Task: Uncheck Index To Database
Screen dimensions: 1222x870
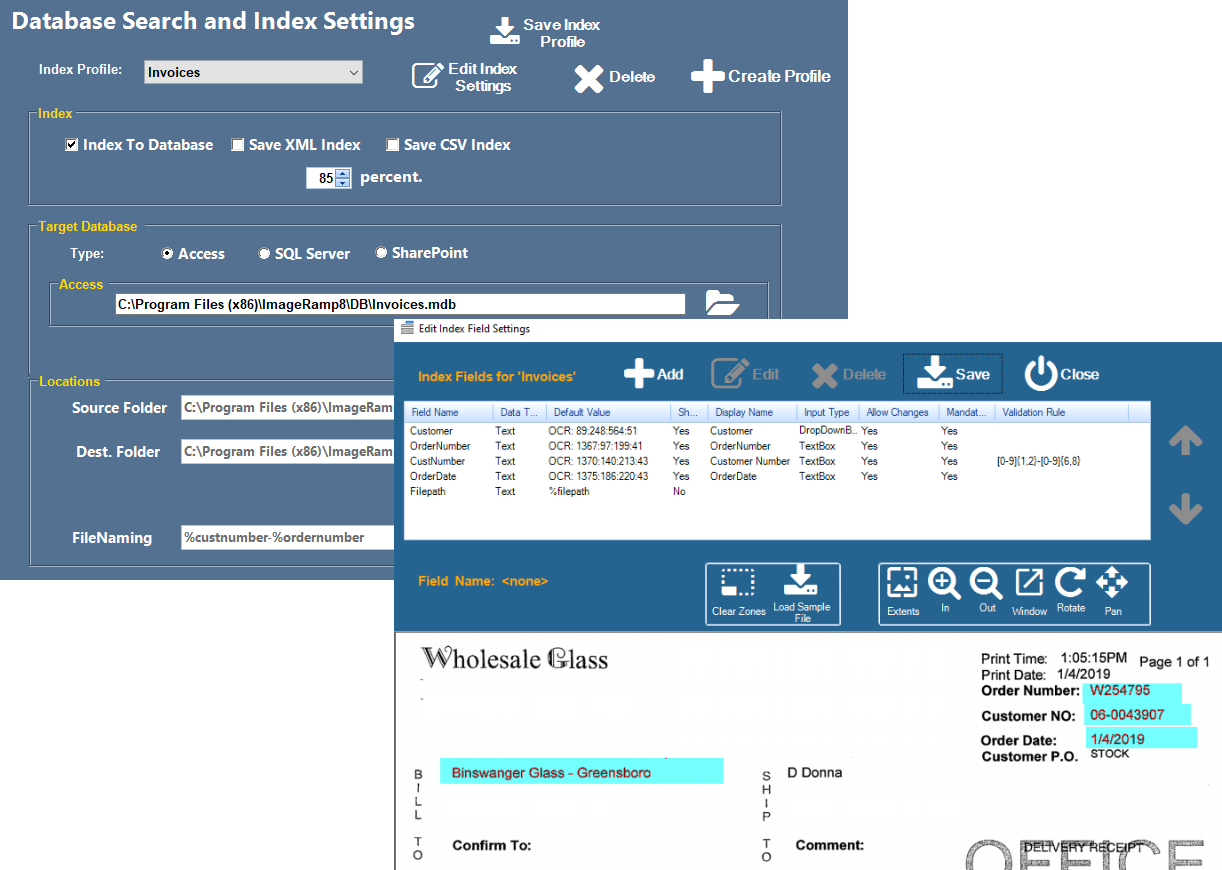Action: point(72,145)
